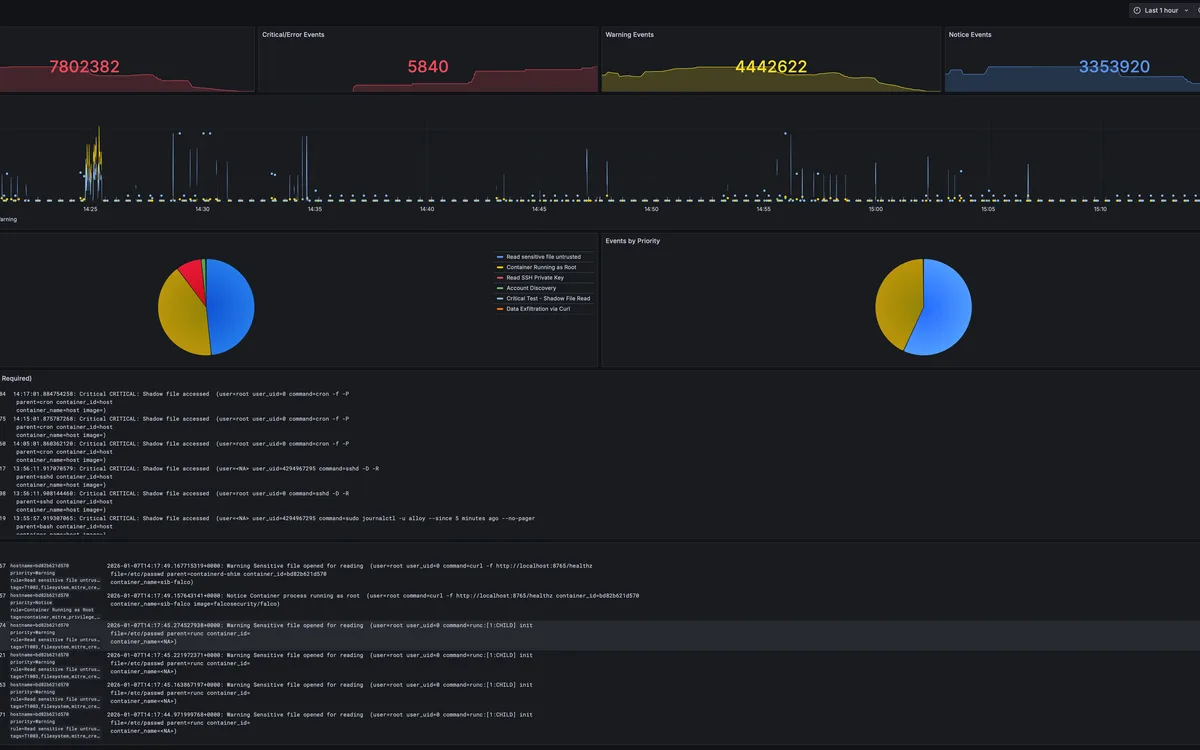Open the Critical/Error Events panel title
Image resolution: width=1200 pixels, height=750 pixels.
[293, 35]
